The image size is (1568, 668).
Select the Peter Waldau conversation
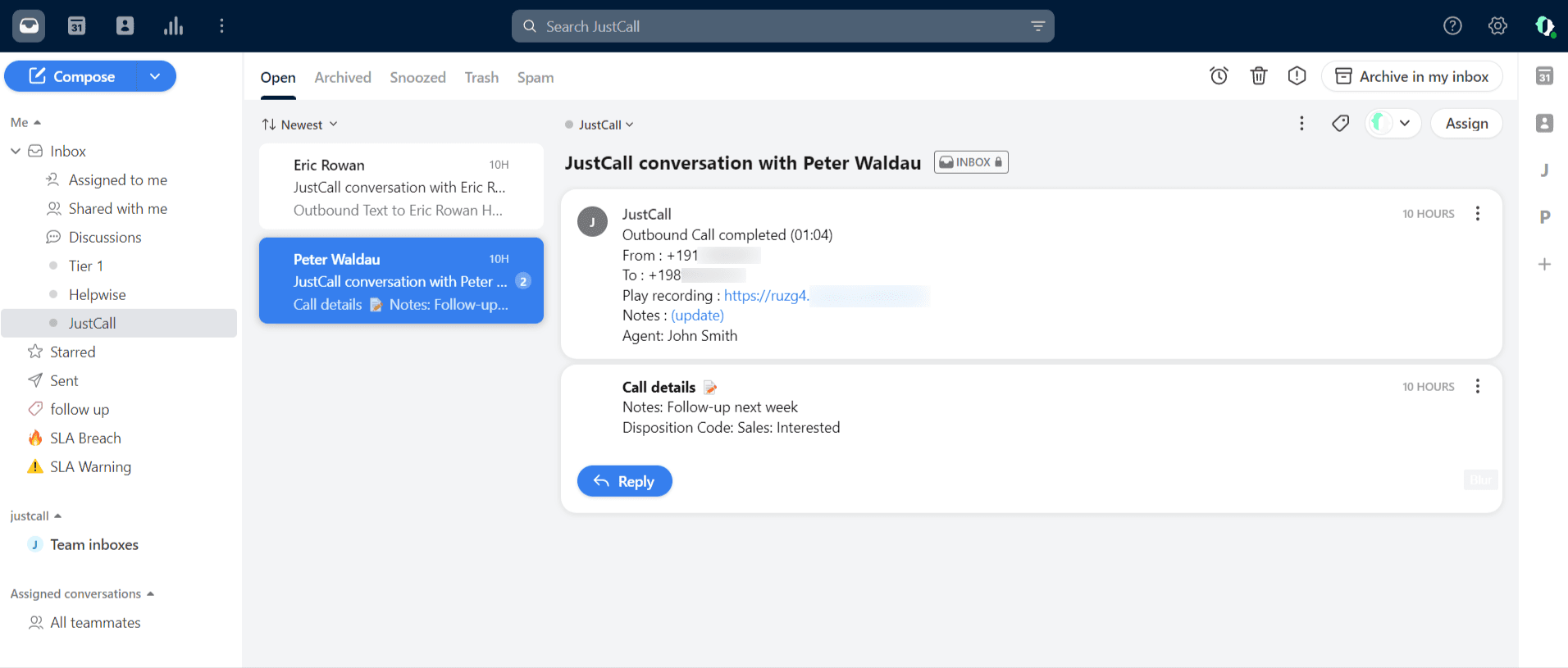[401, 280]
